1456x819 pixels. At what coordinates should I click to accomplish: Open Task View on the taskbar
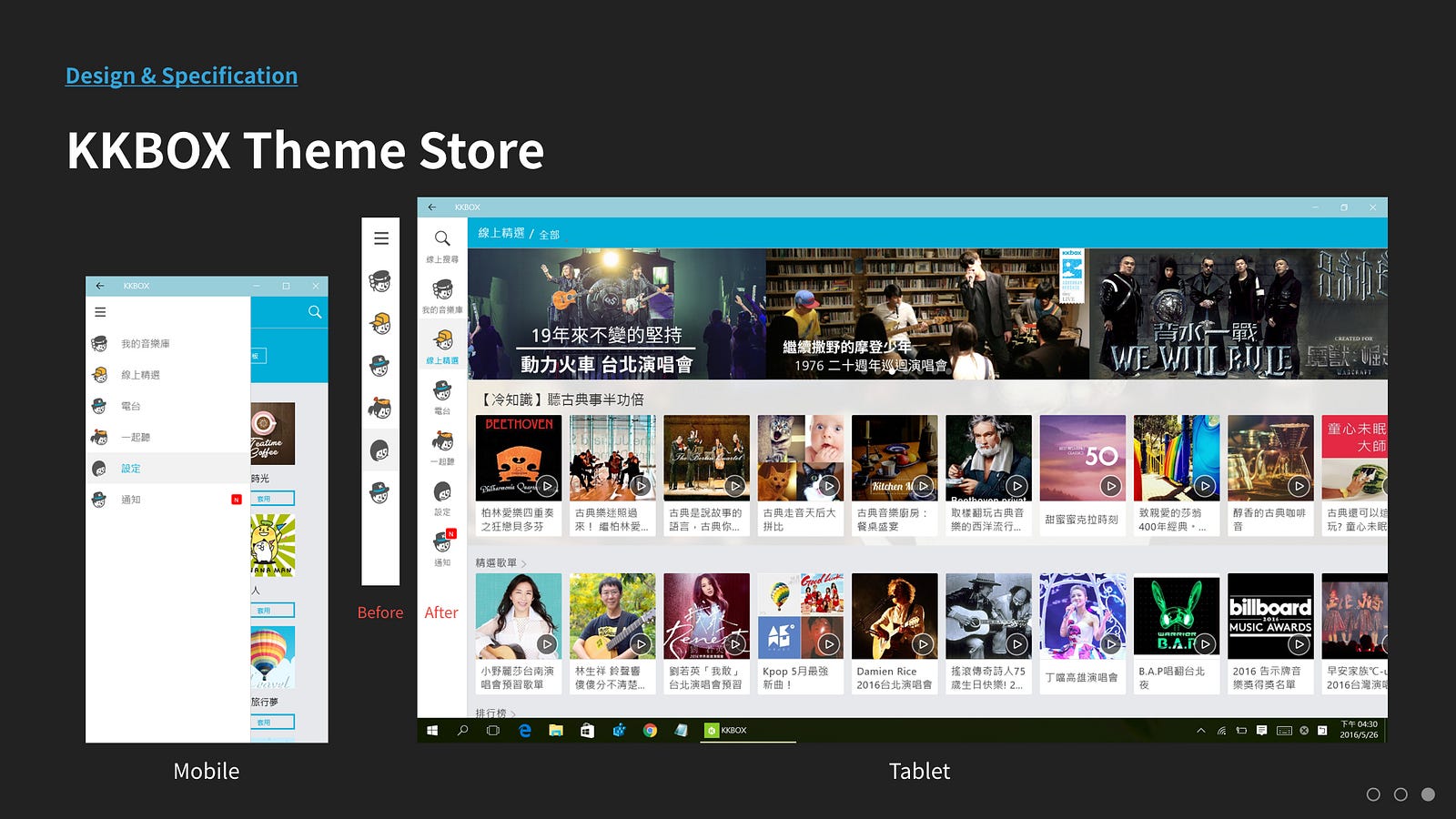493,730
